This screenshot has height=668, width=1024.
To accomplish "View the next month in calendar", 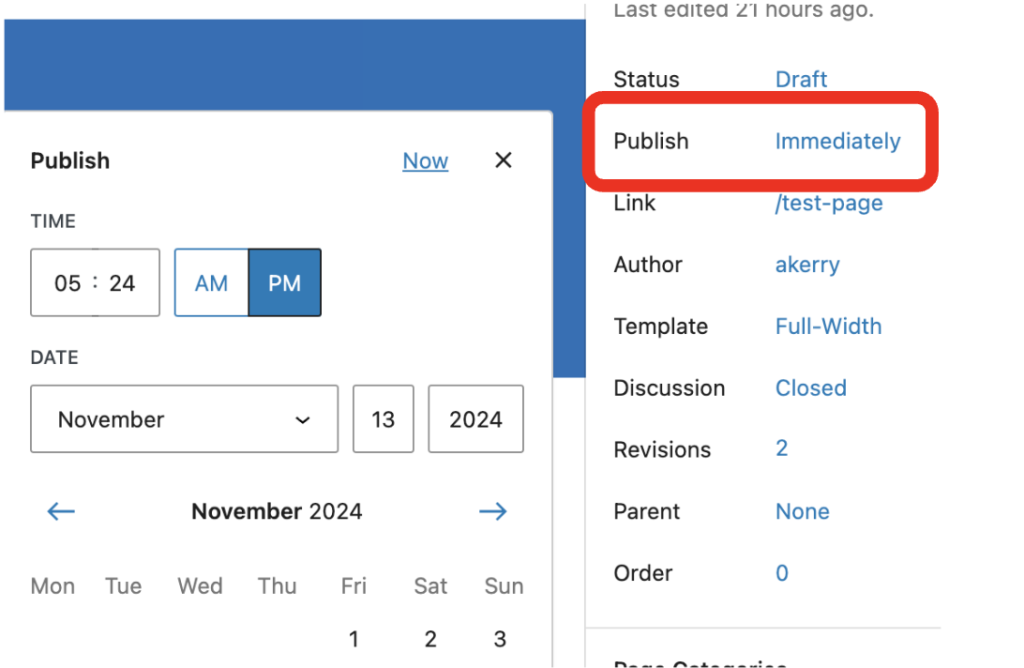I will click(493, 512).
